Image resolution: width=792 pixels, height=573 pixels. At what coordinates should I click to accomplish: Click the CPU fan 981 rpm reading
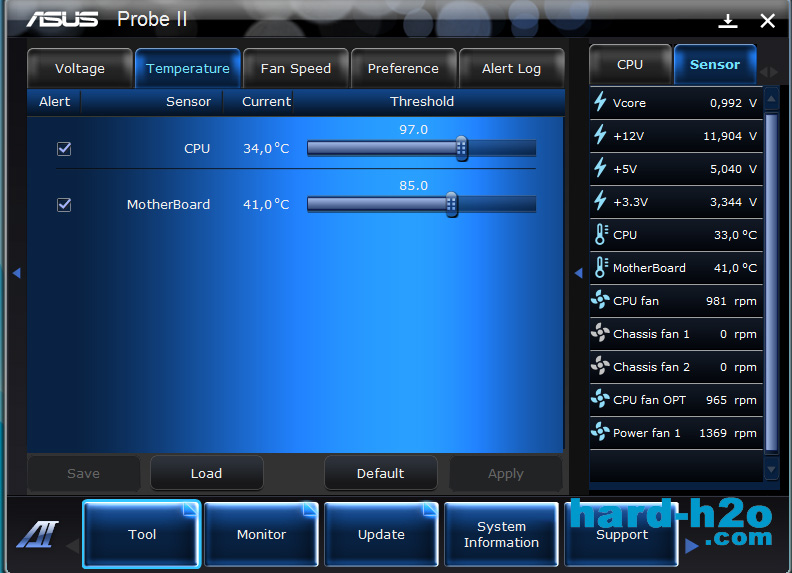coord(731,301)
